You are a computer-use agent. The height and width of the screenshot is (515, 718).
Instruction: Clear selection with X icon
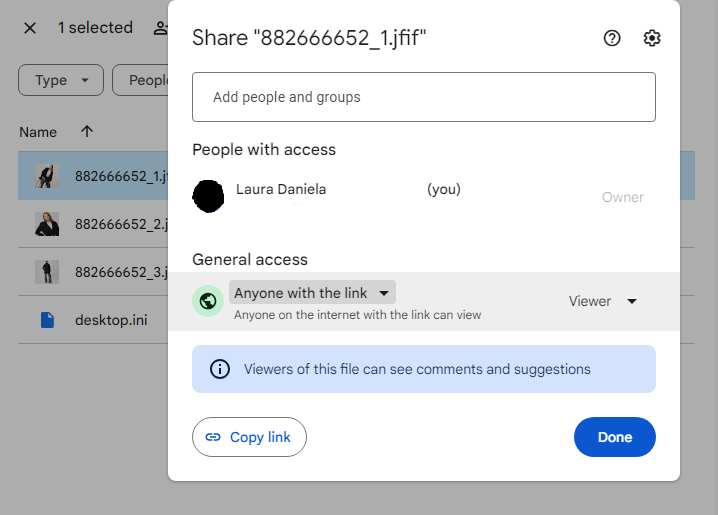click(x=30, y=28)
